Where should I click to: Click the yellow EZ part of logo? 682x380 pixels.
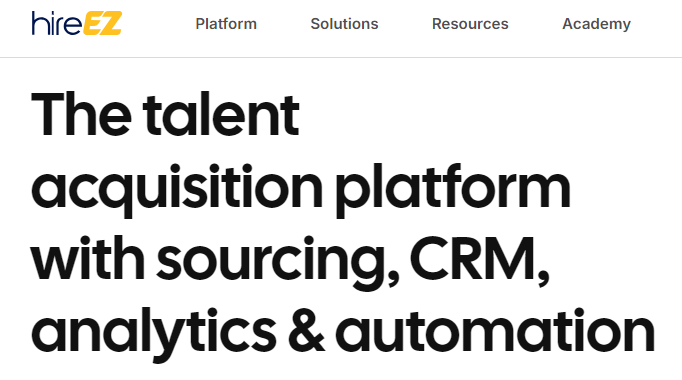(102, 23)
